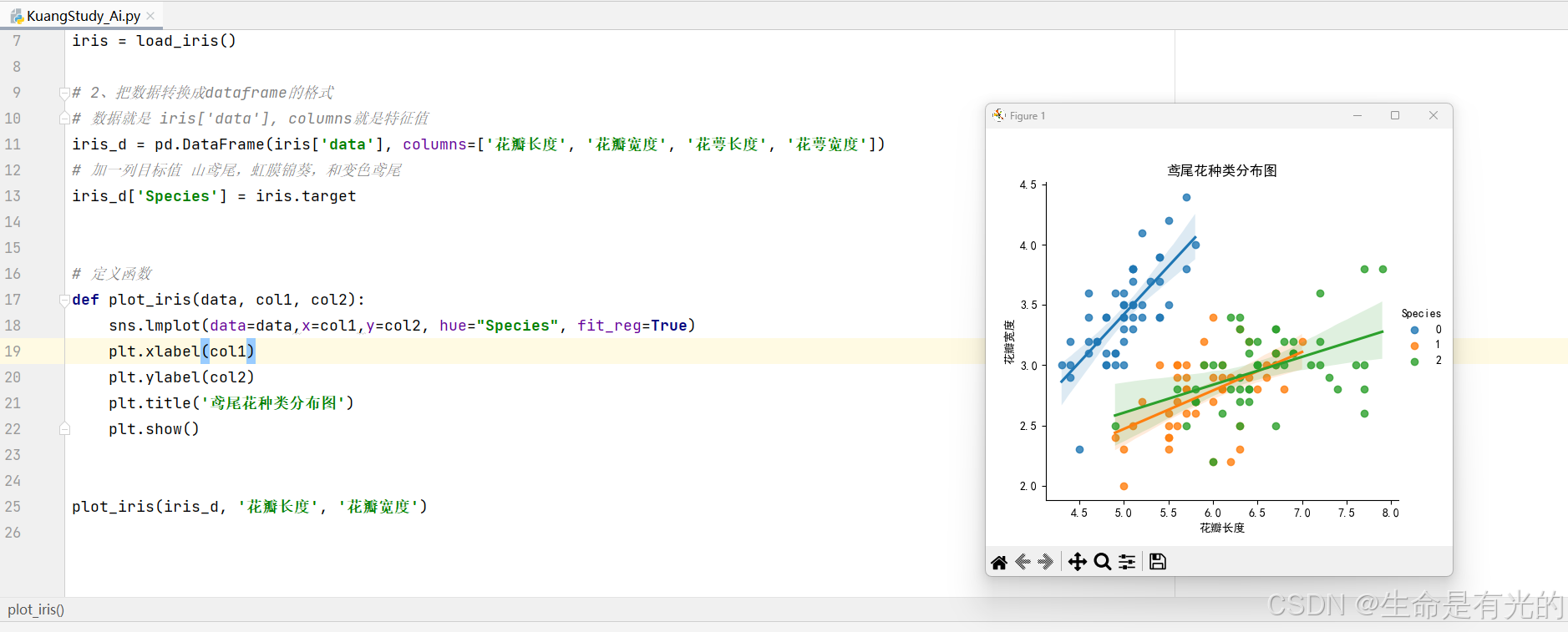Click the x-axis tick label 8.0

(x=1390, y=513)
